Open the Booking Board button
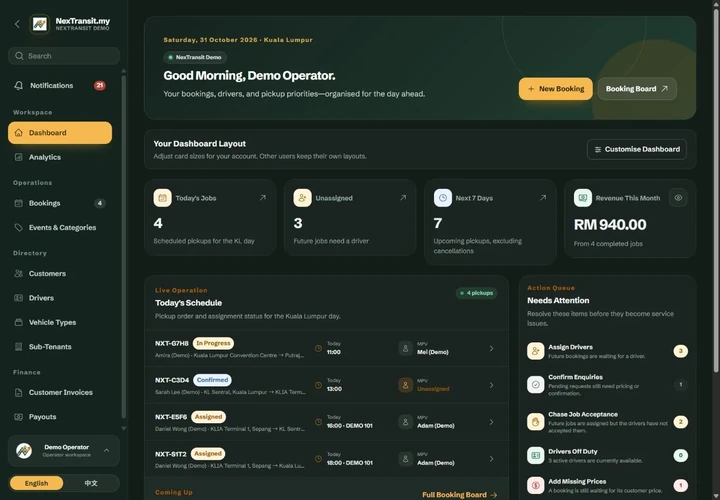The image size is (720, 500). click(x=637, y=89)
